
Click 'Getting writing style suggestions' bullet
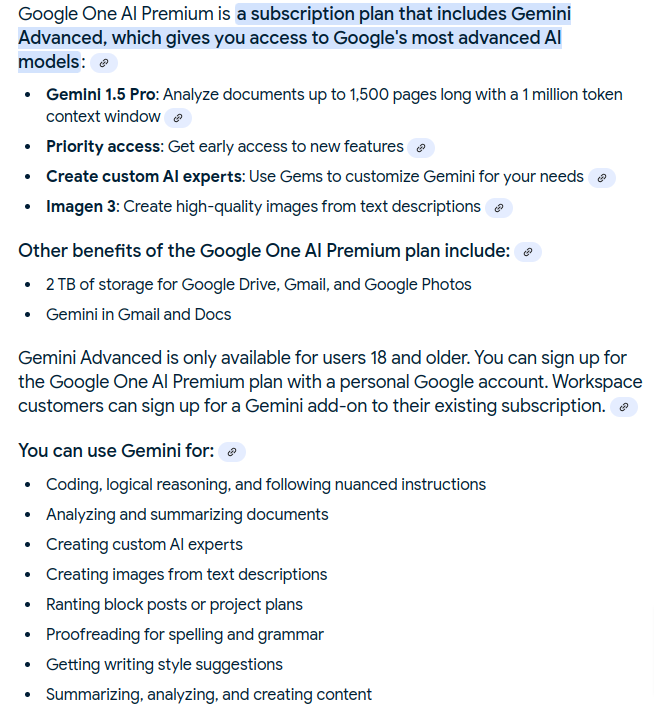(x=164, y=664)
